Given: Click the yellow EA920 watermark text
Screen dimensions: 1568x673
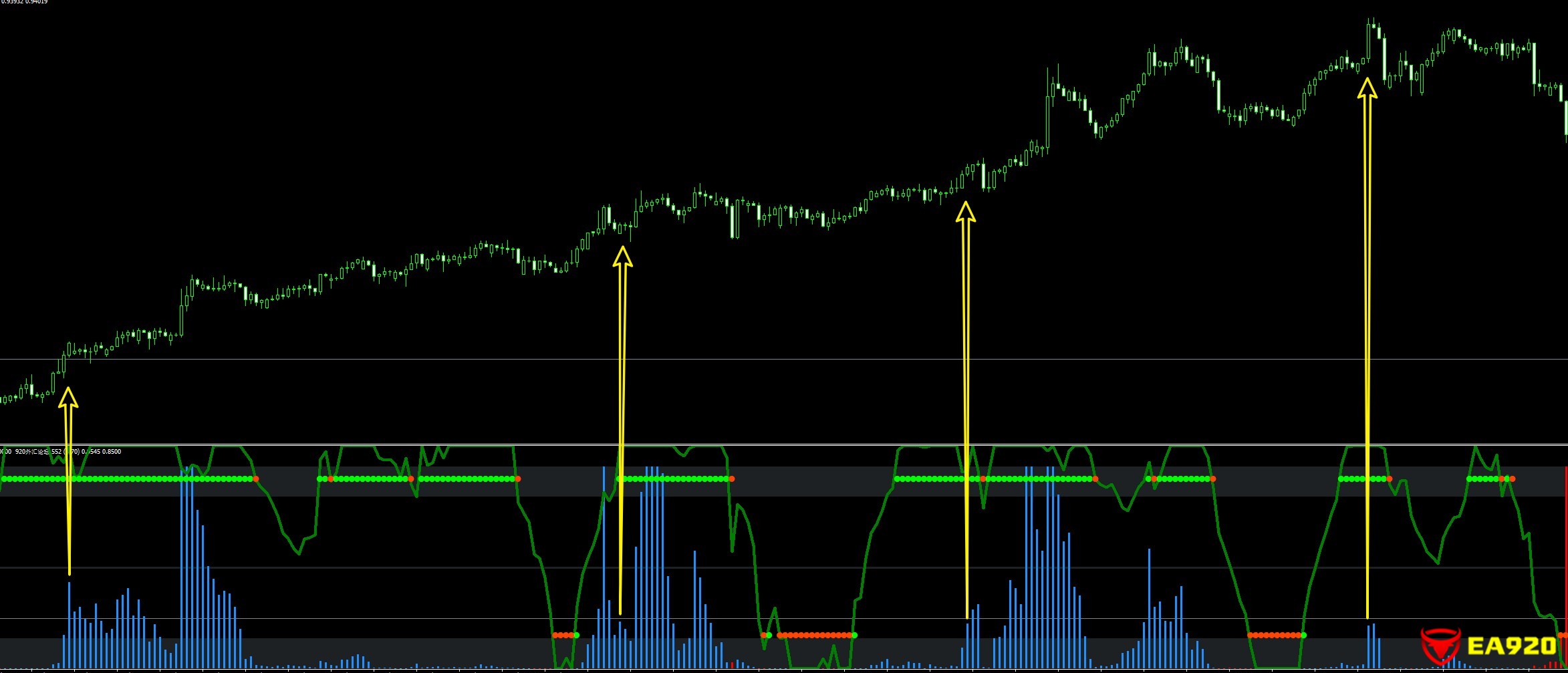Looking at the screenshot, I should coord(1512,646).
